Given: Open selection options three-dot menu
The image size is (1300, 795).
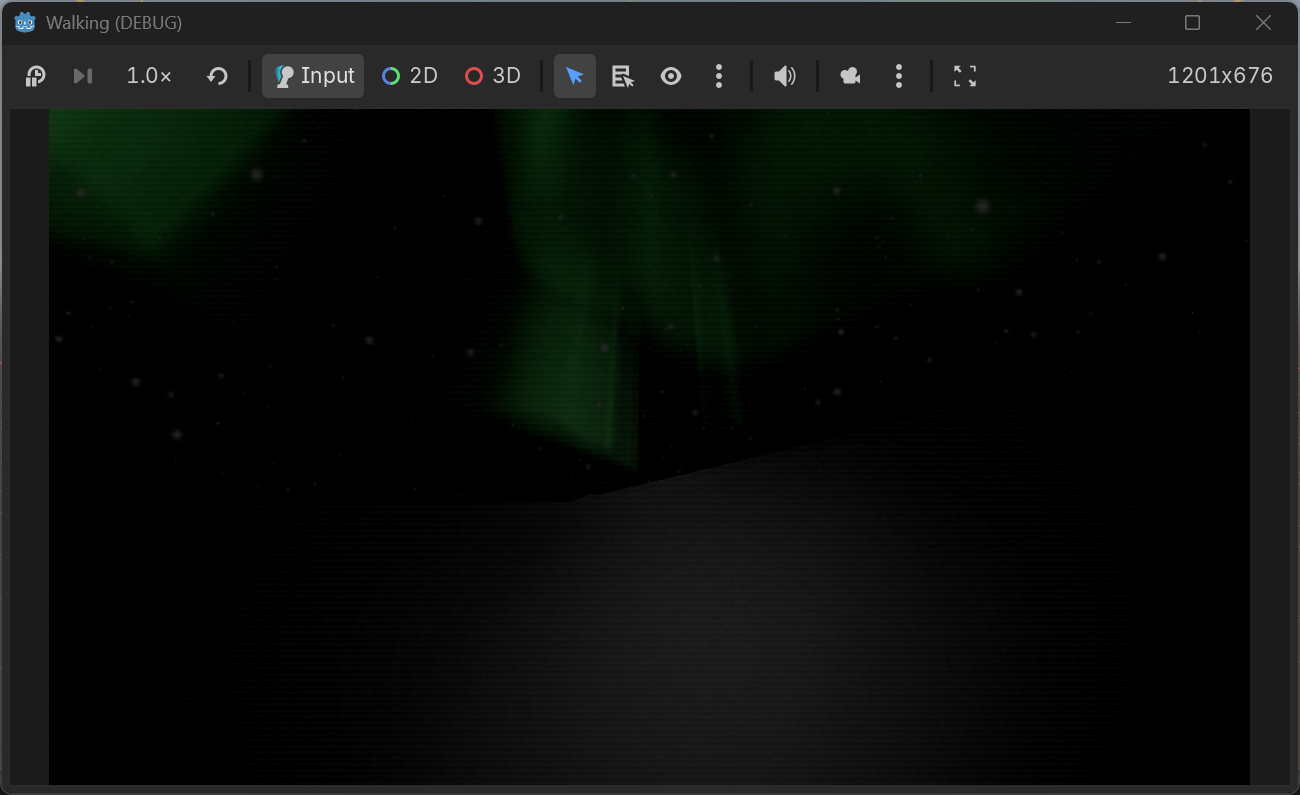Looking at the screenshot, I should click(x=719, y=76).
